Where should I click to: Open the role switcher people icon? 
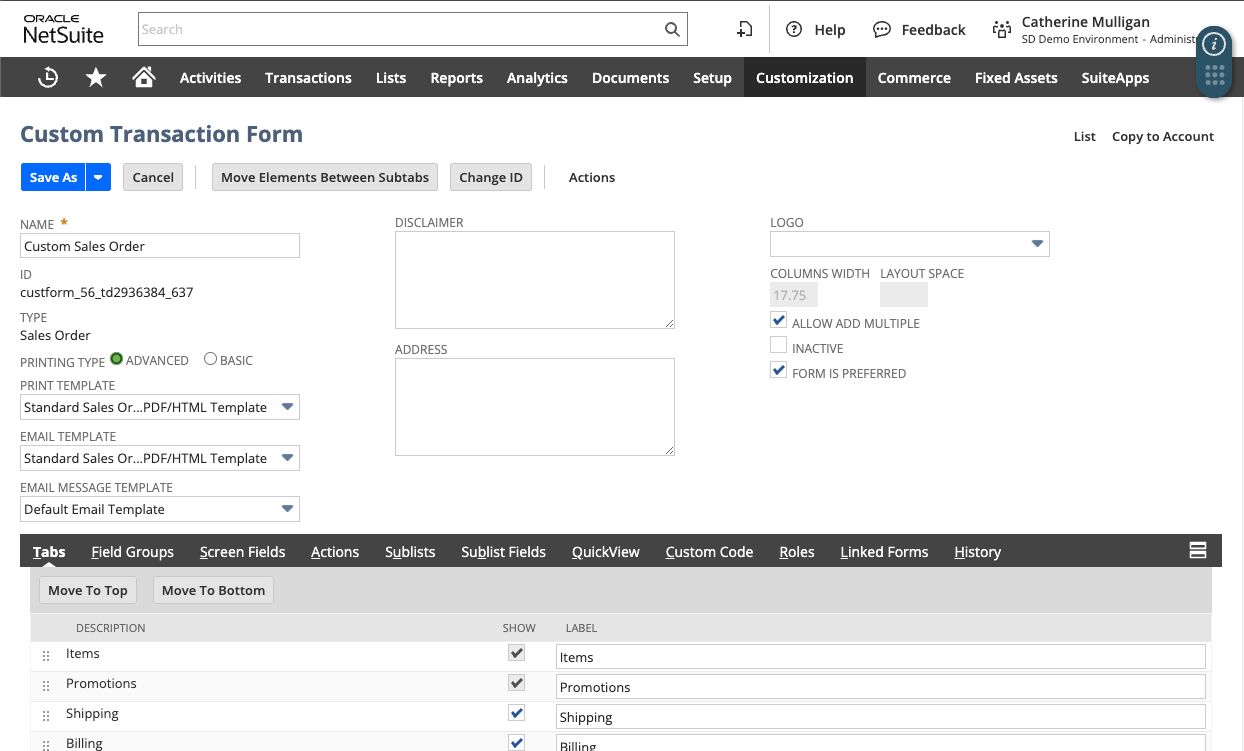click(1001, 29)
